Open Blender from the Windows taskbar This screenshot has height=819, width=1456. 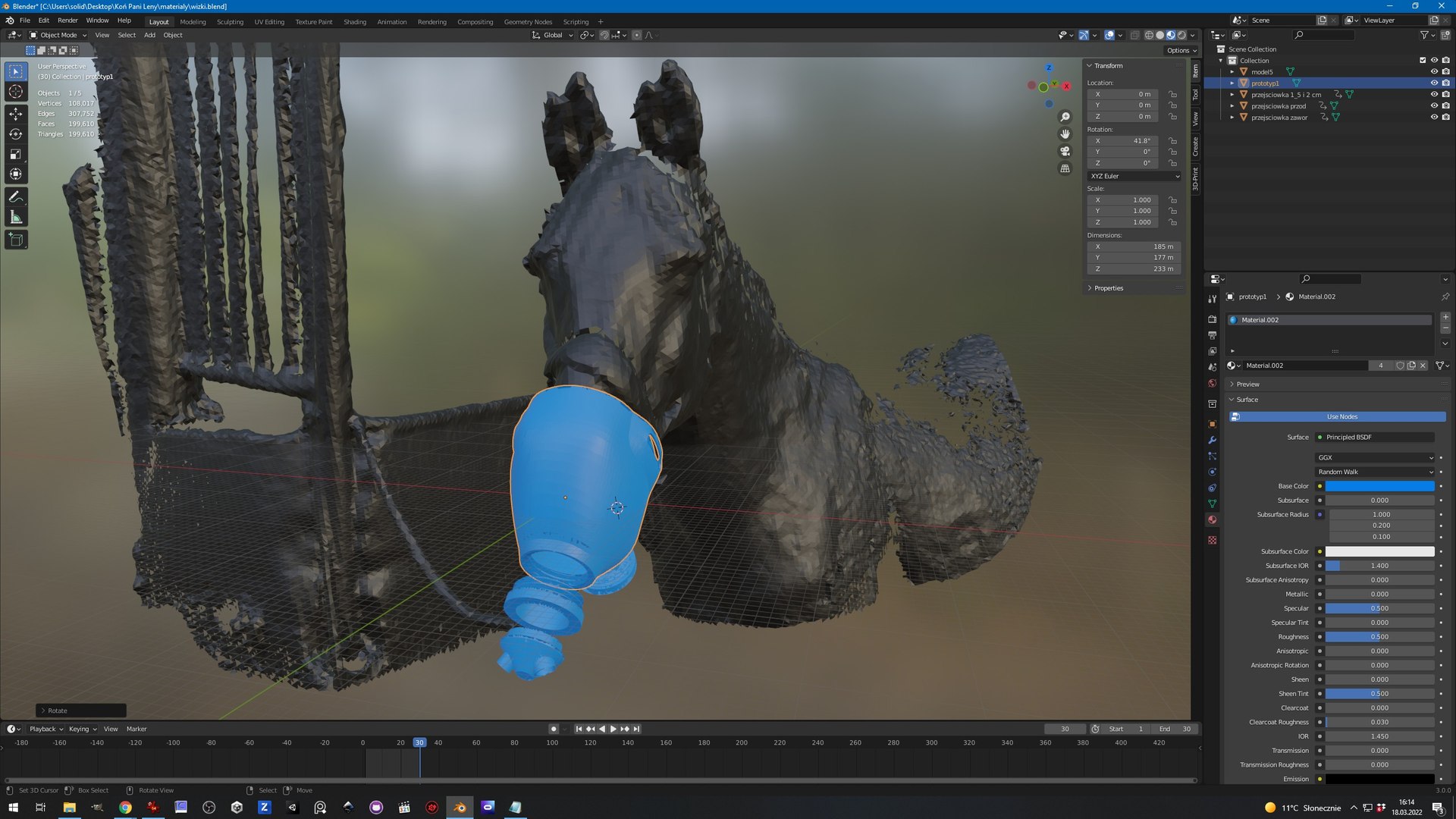460,807
